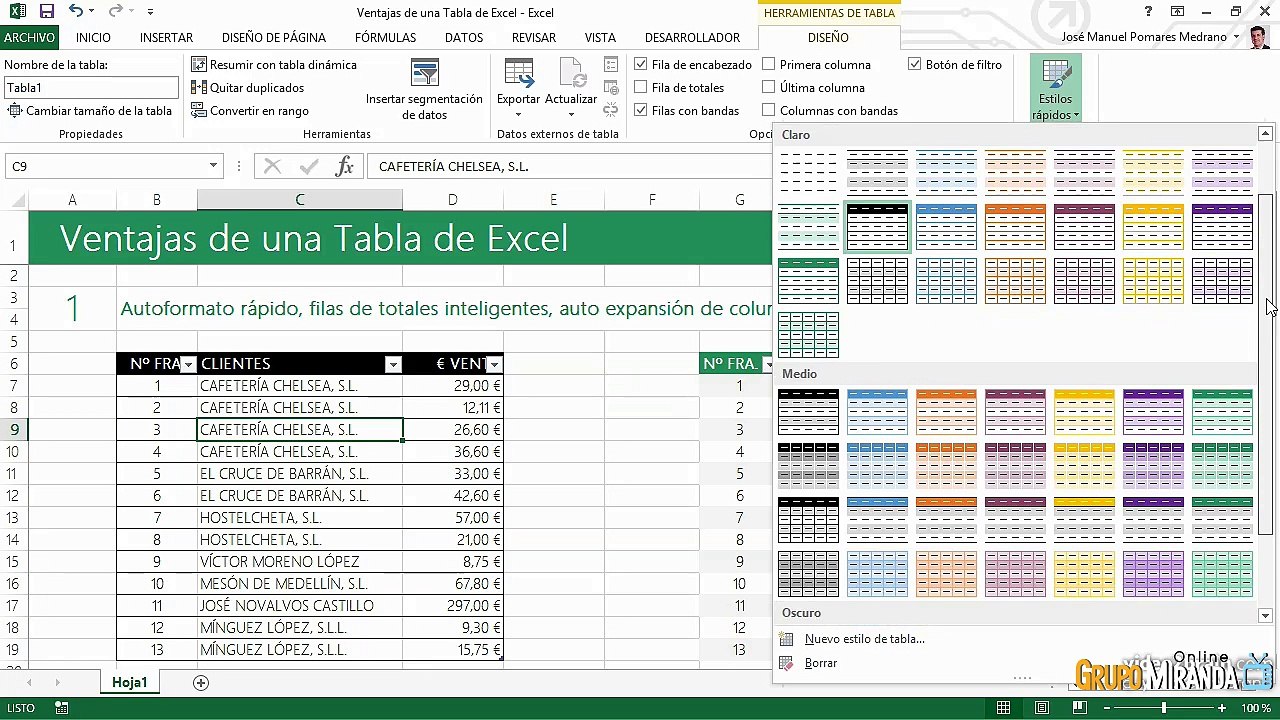Click the Exportar table icon
This screenshot has height=720, width=1280.
coord(518,74)
